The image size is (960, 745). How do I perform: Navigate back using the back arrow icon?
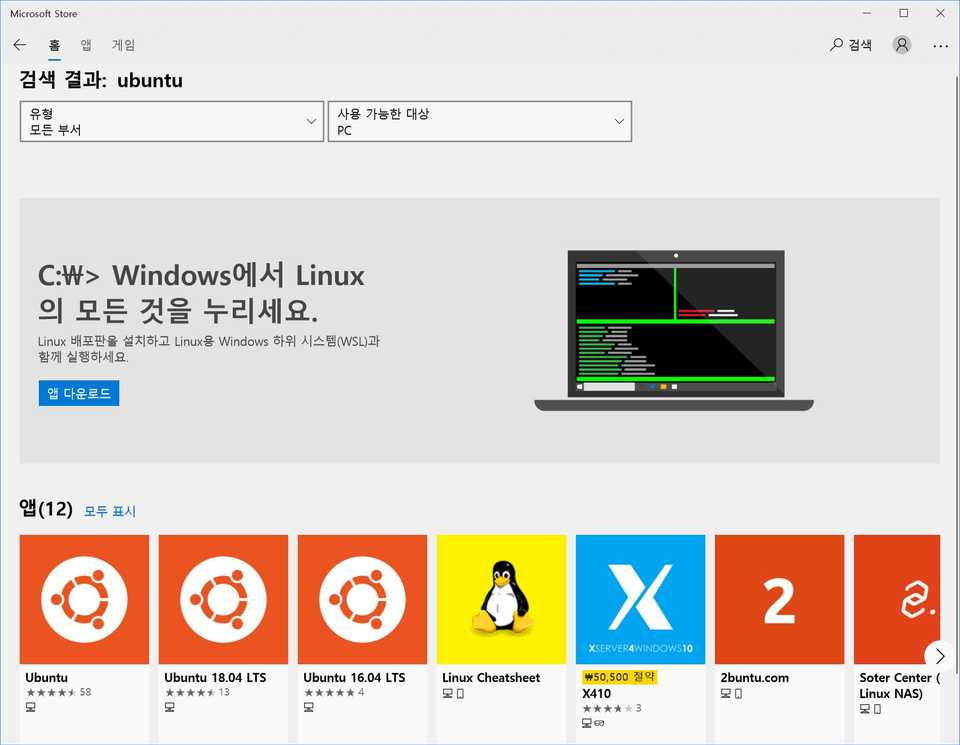tap(19, 44)
